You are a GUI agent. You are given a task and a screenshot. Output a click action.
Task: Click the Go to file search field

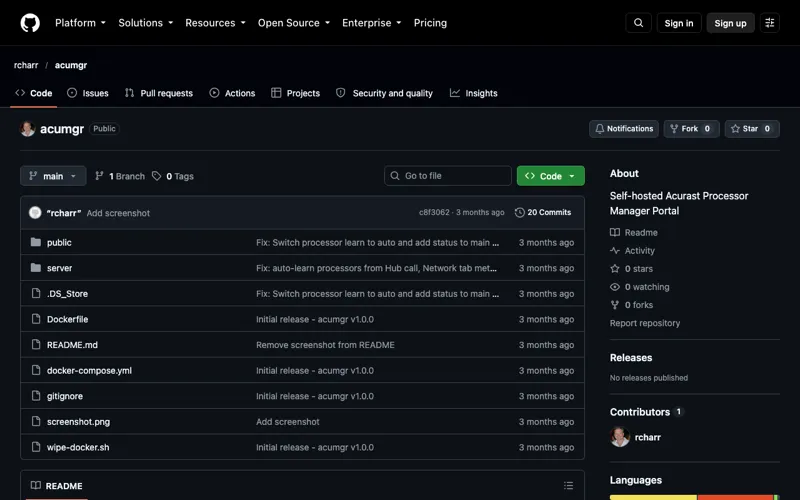(x=447, y=176)
